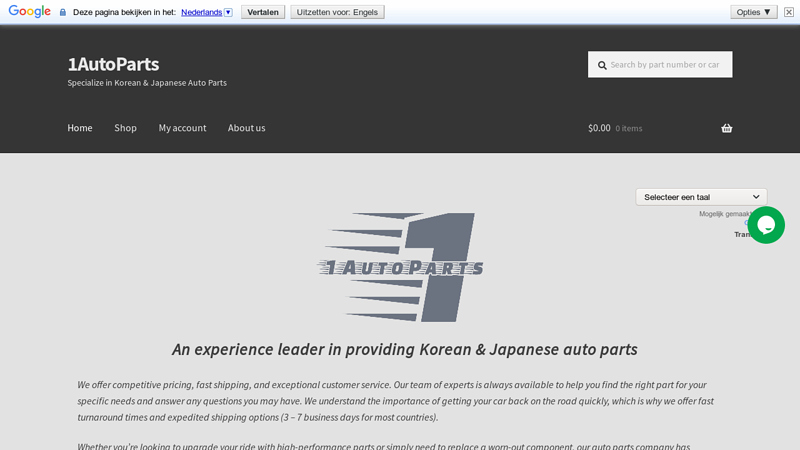Click the padlock icon in translate bar
The width and height of the screenshot is (800, 450).
tap(63, 12)
